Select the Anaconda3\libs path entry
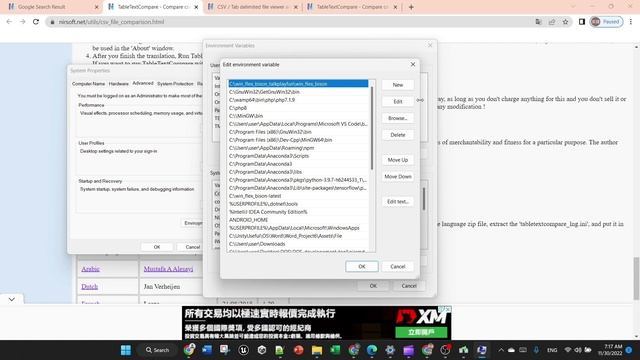Viewport: 640px width, 360px height. pyautogui.click(x=298, y=172)
